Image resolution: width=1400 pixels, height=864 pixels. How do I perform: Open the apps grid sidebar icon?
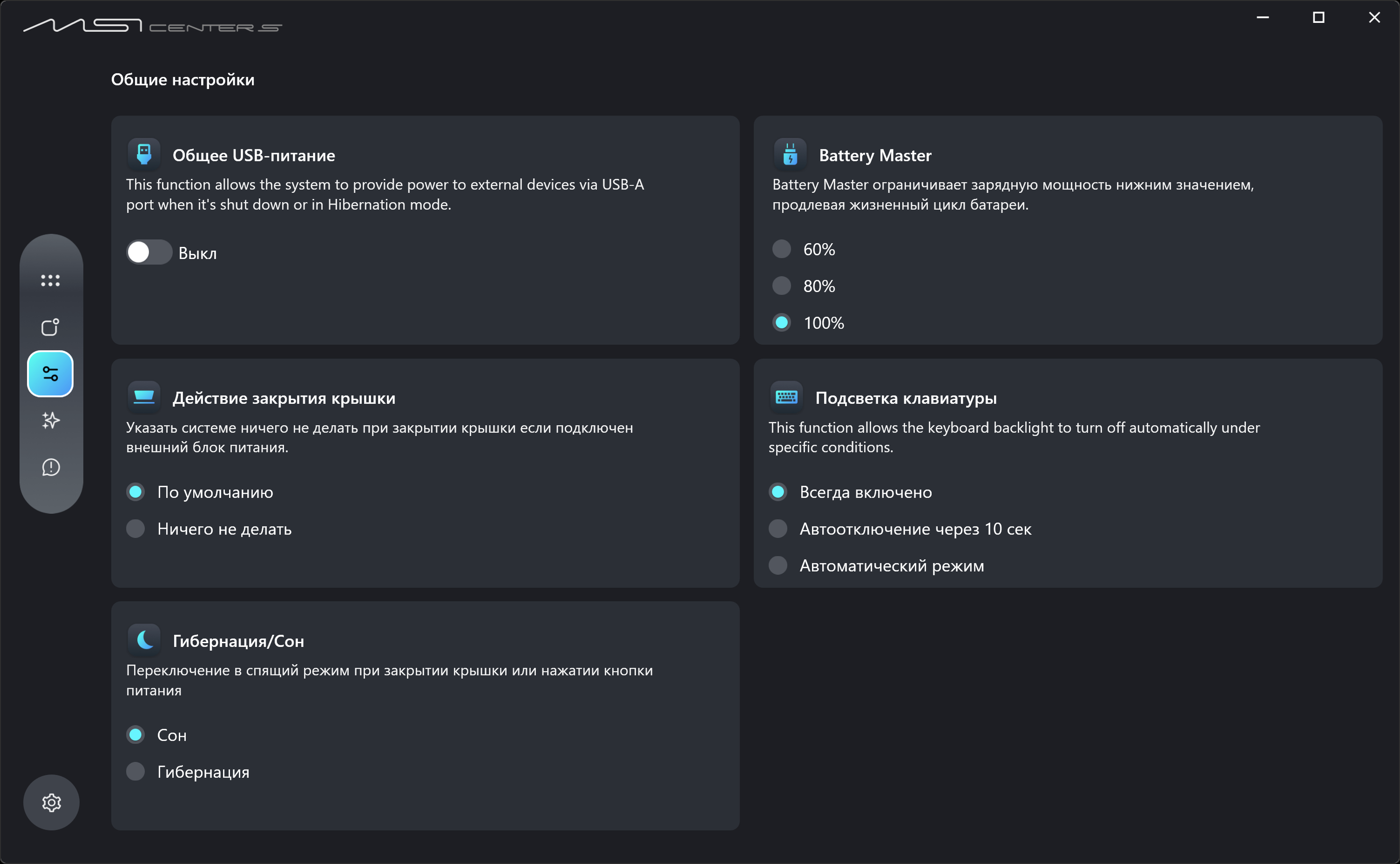coord(50,280)
